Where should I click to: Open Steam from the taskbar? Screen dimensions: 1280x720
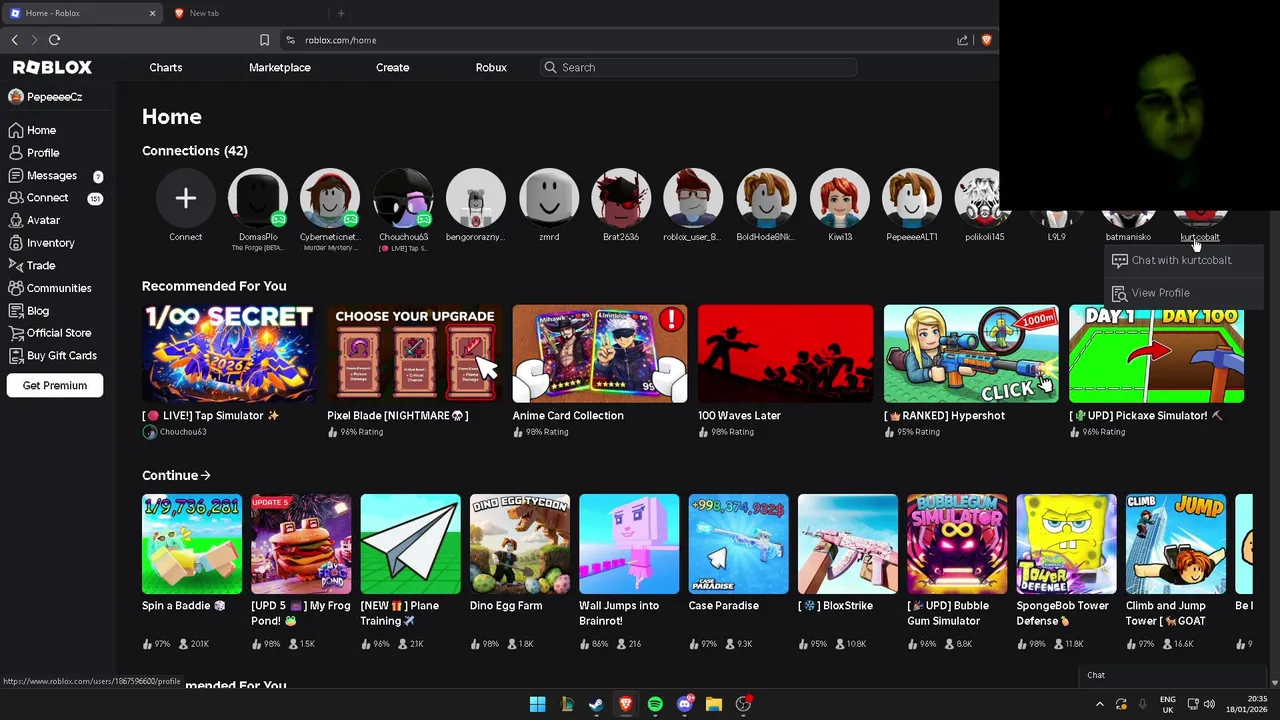click(x=596, y=704)
